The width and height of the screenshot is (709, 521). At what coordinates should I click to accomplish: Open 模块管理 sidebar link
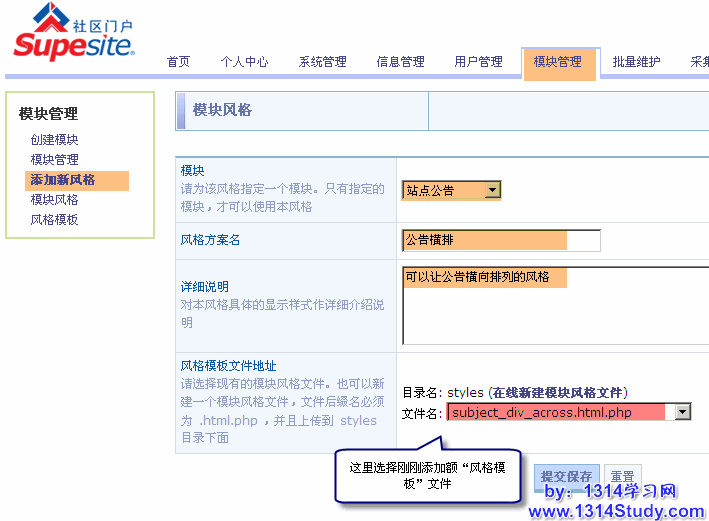54,160
